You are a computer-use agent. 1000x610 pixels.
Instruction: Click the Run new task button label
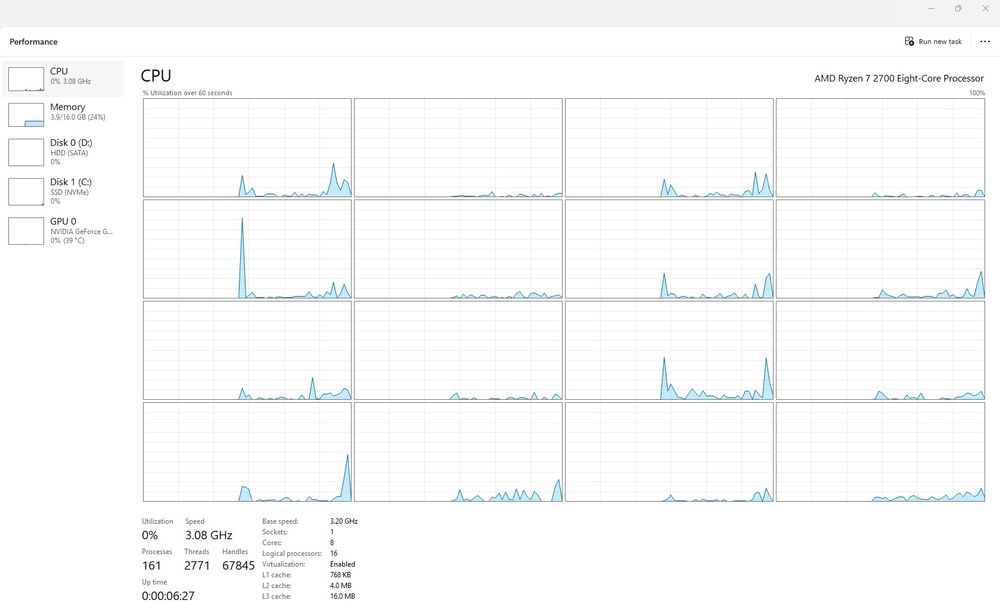tap(940, 41)
